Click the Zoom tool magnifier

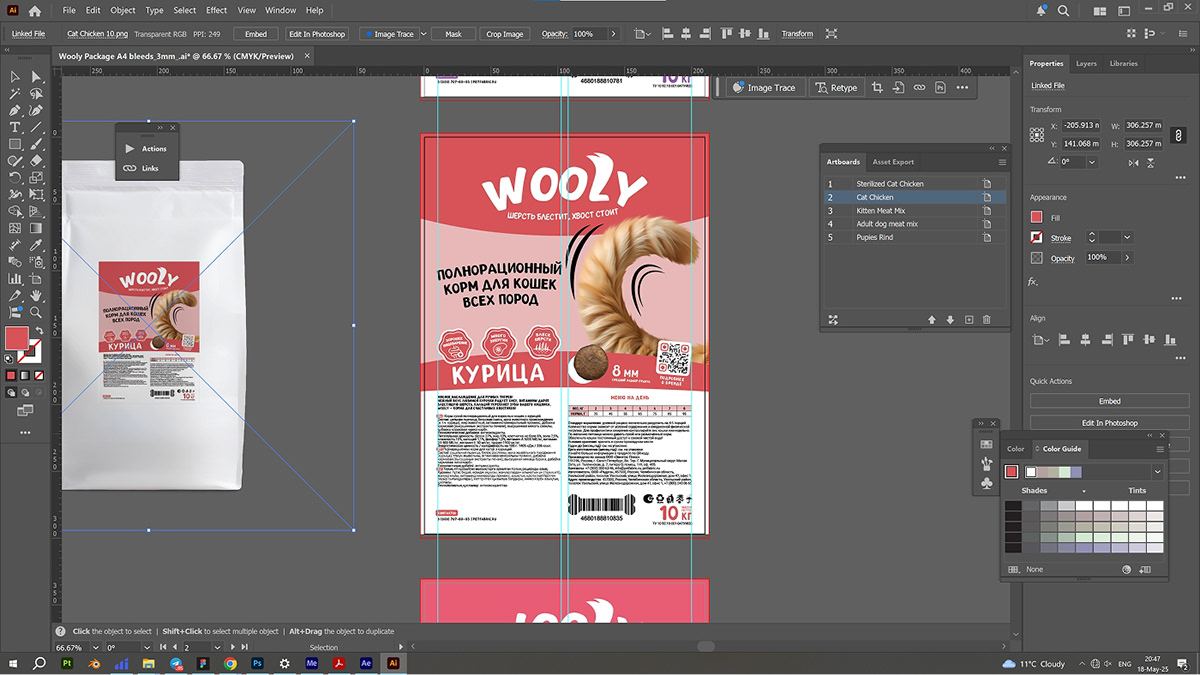tap(36, 313)
